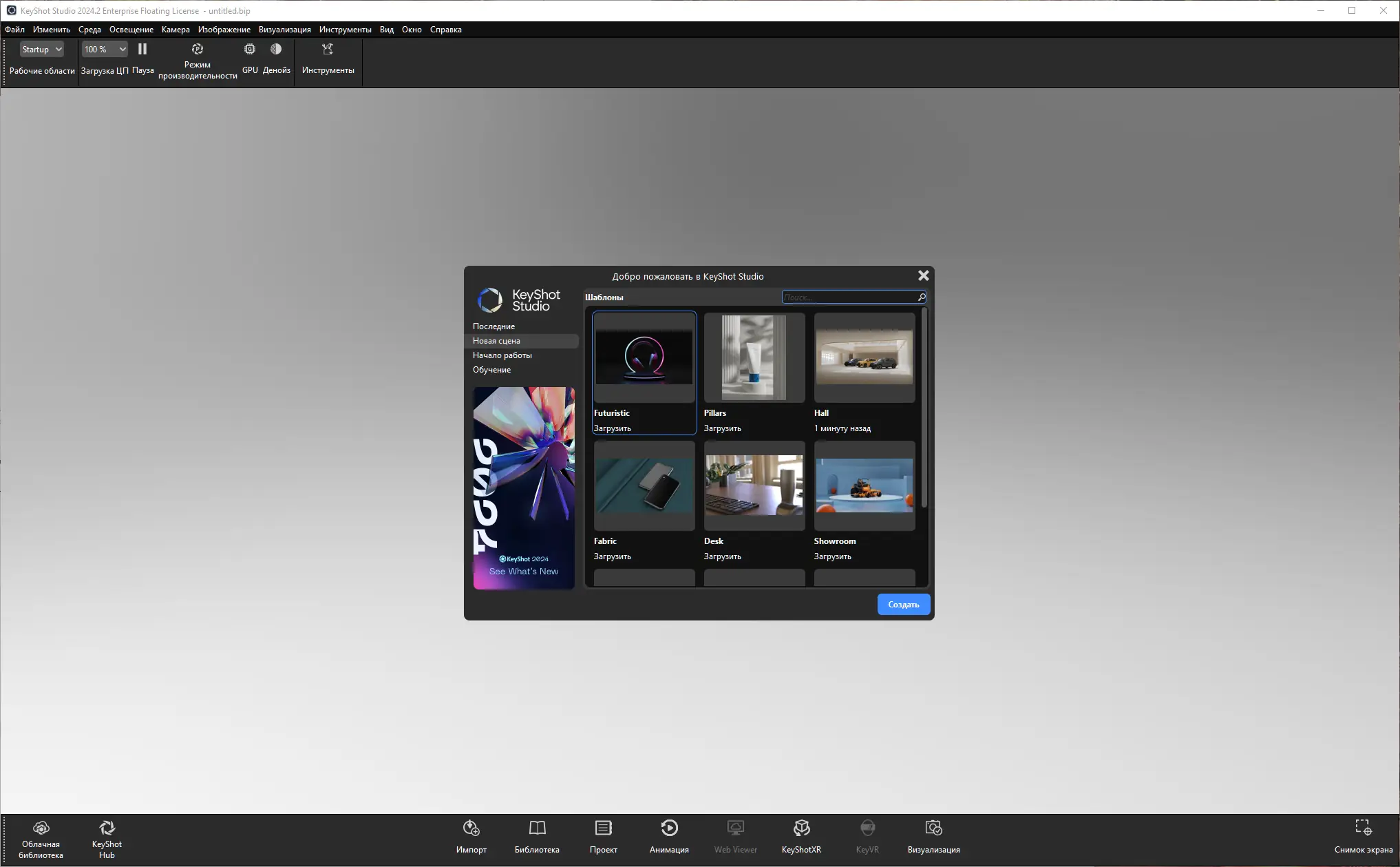This screenshot has width=1400, height=867.
Task: Toggle GPU rendering mode
Action: coord(250,50)
